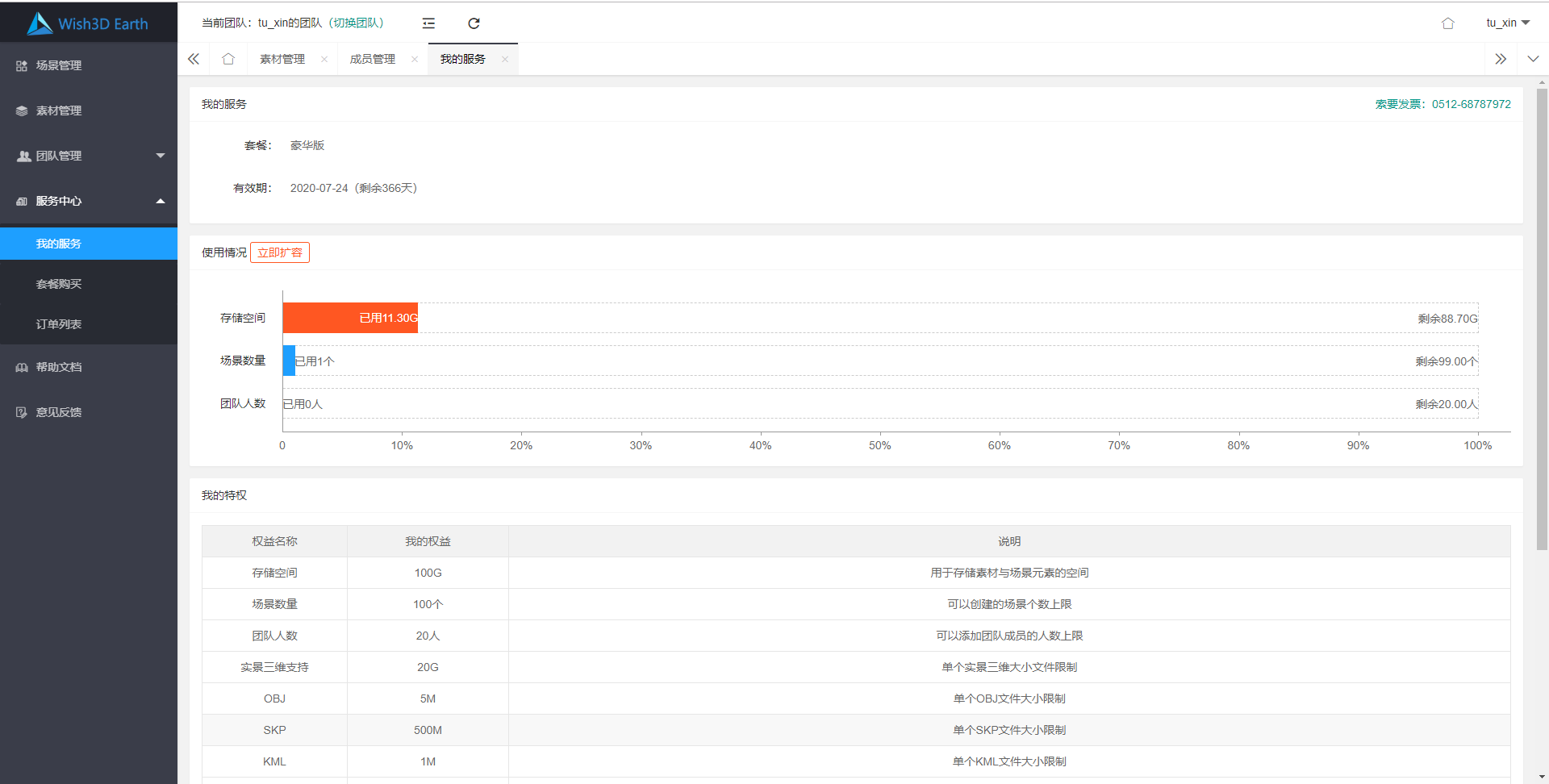Close the 我的服务 tab

[505, 59]
